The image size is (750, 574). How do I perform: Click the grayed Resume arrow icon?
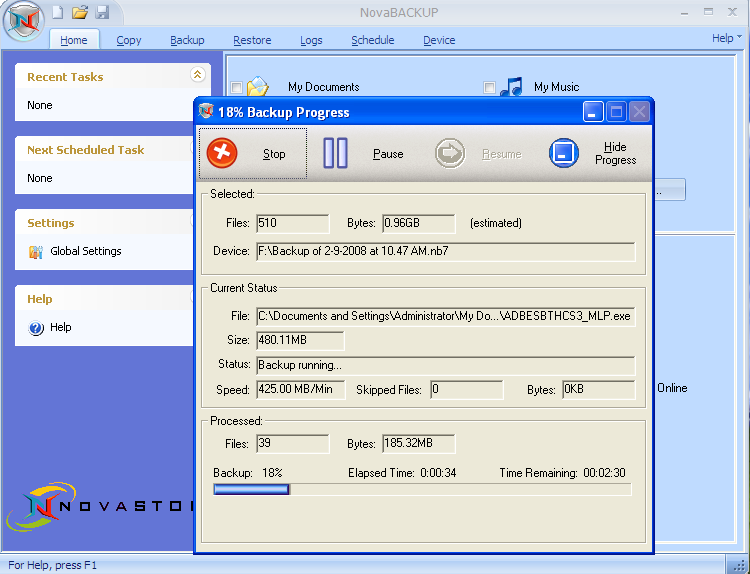point(450,154)
